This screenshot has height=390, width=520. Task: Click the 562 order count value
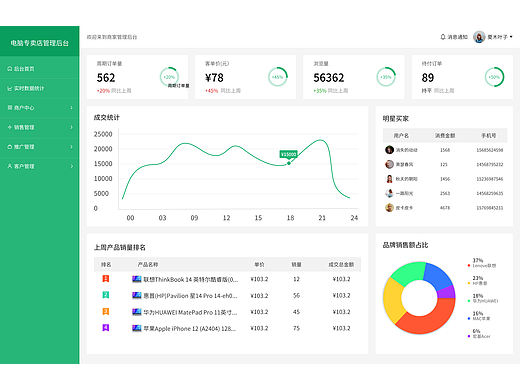[106, 78]
